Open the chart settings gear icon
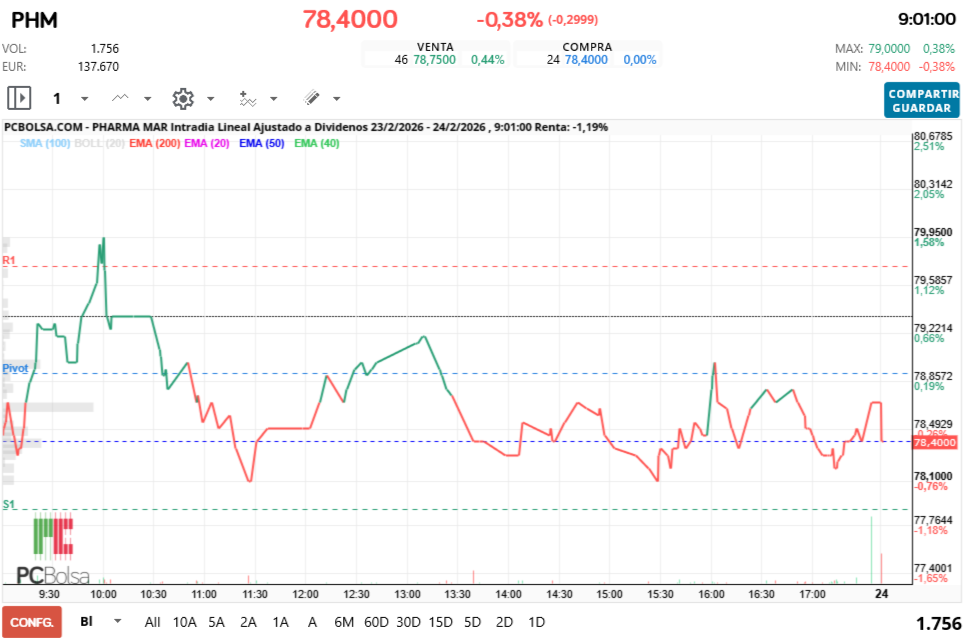975x643 pixels. [183, 98]
